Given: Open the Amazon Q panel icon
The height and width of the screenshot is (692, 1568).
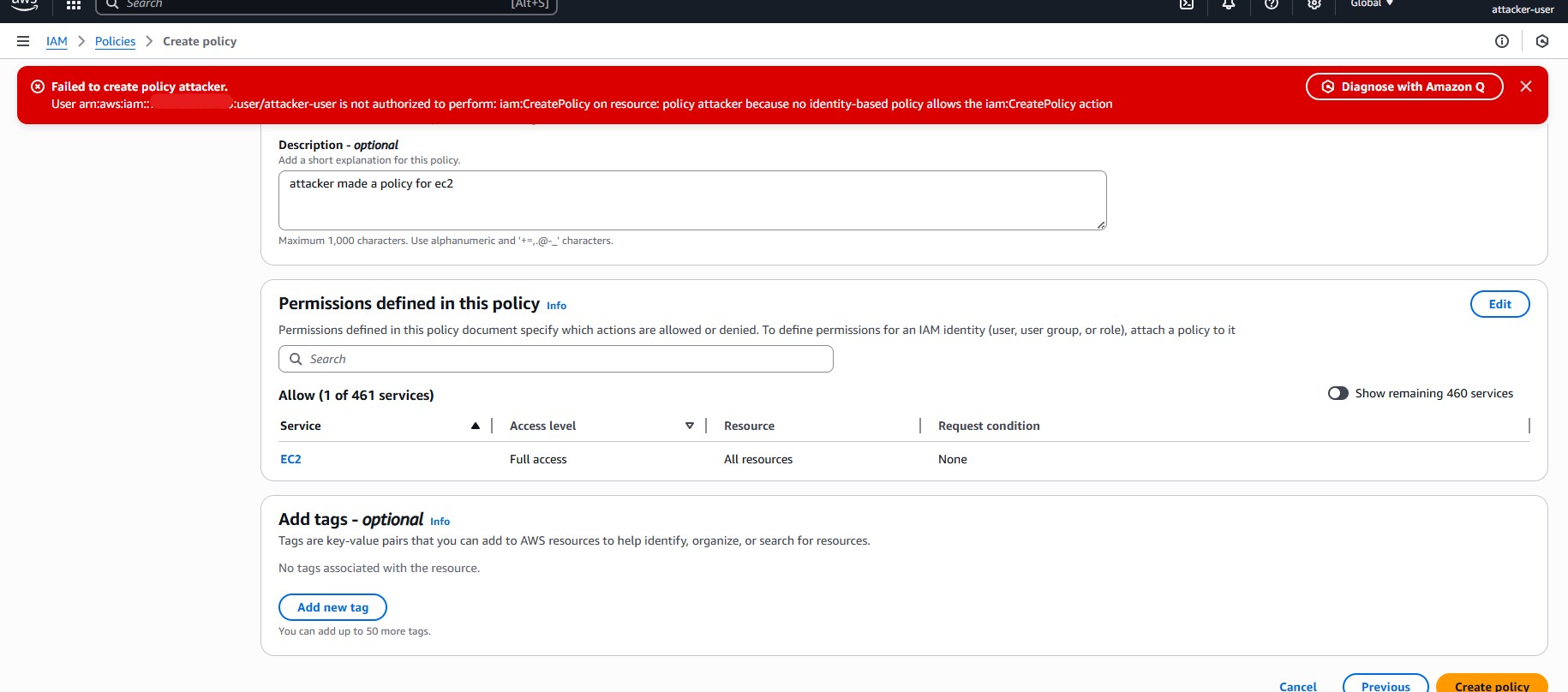Looking at the screenshot, I should click(1542, 41).
